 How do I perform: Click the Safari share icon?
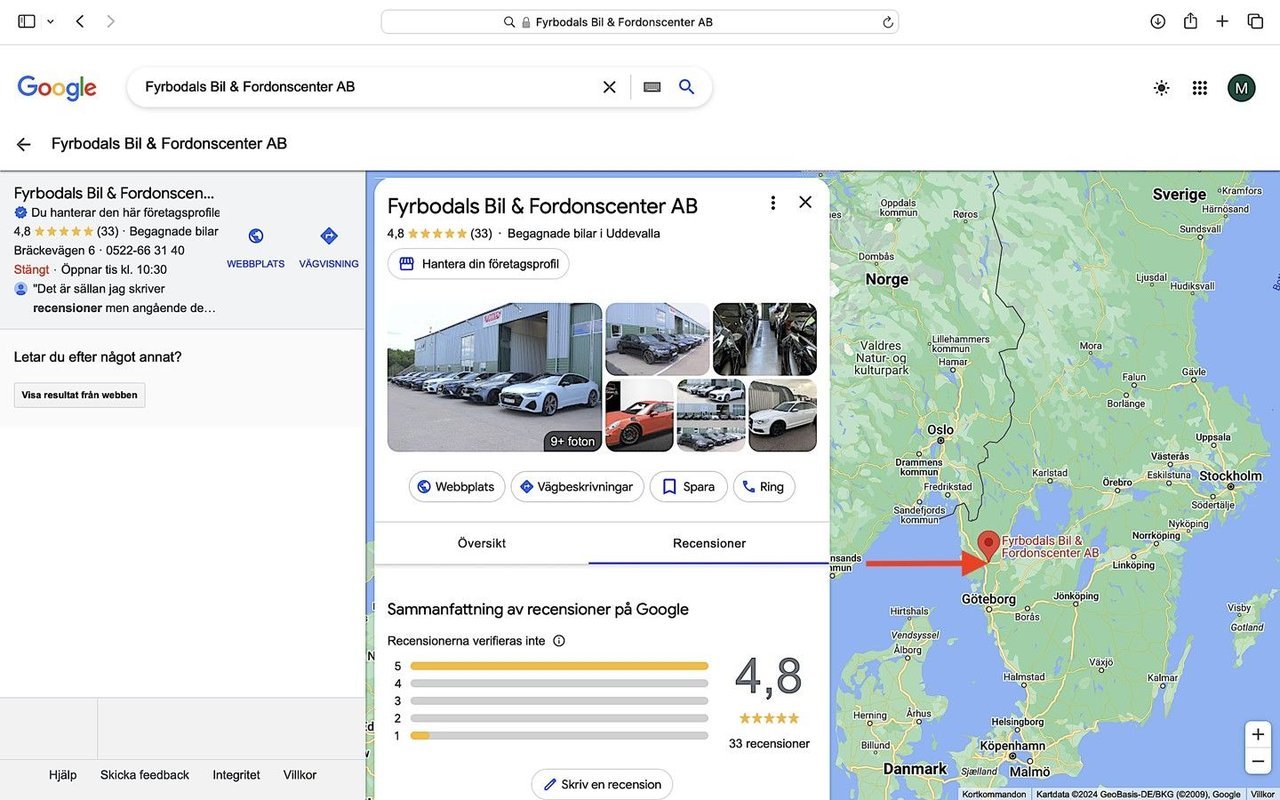point(1190,22)
